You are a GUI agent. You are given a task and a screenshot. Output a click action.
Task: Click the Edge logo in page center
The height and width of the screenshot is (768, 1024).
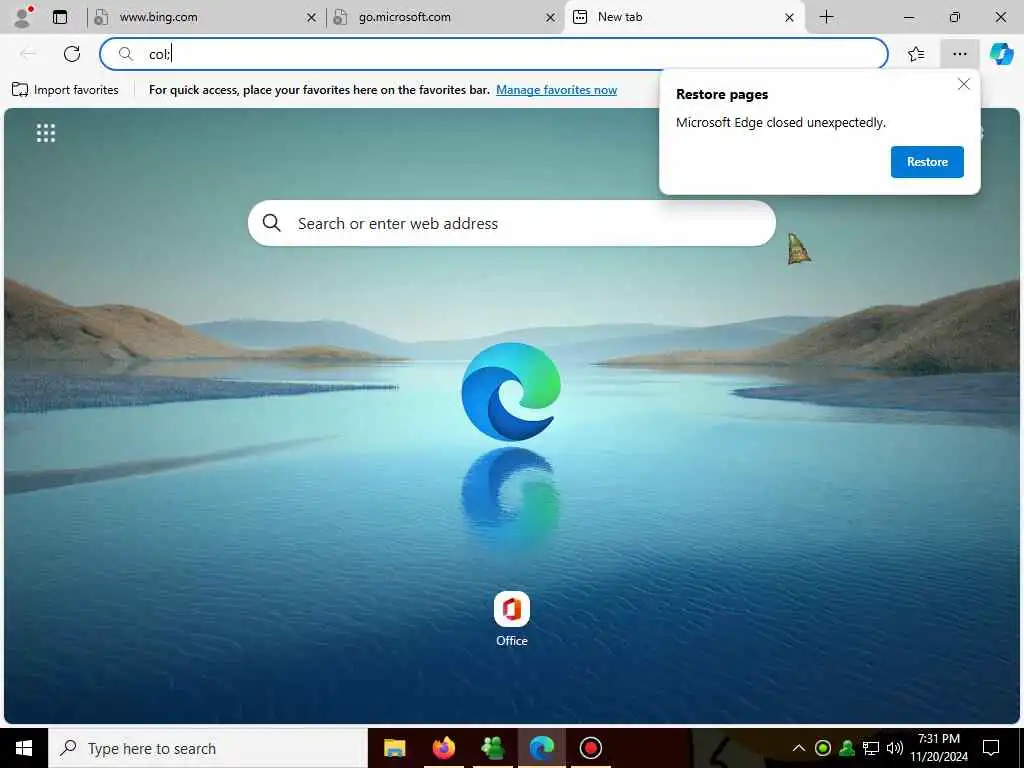click(x=511, y=392)
